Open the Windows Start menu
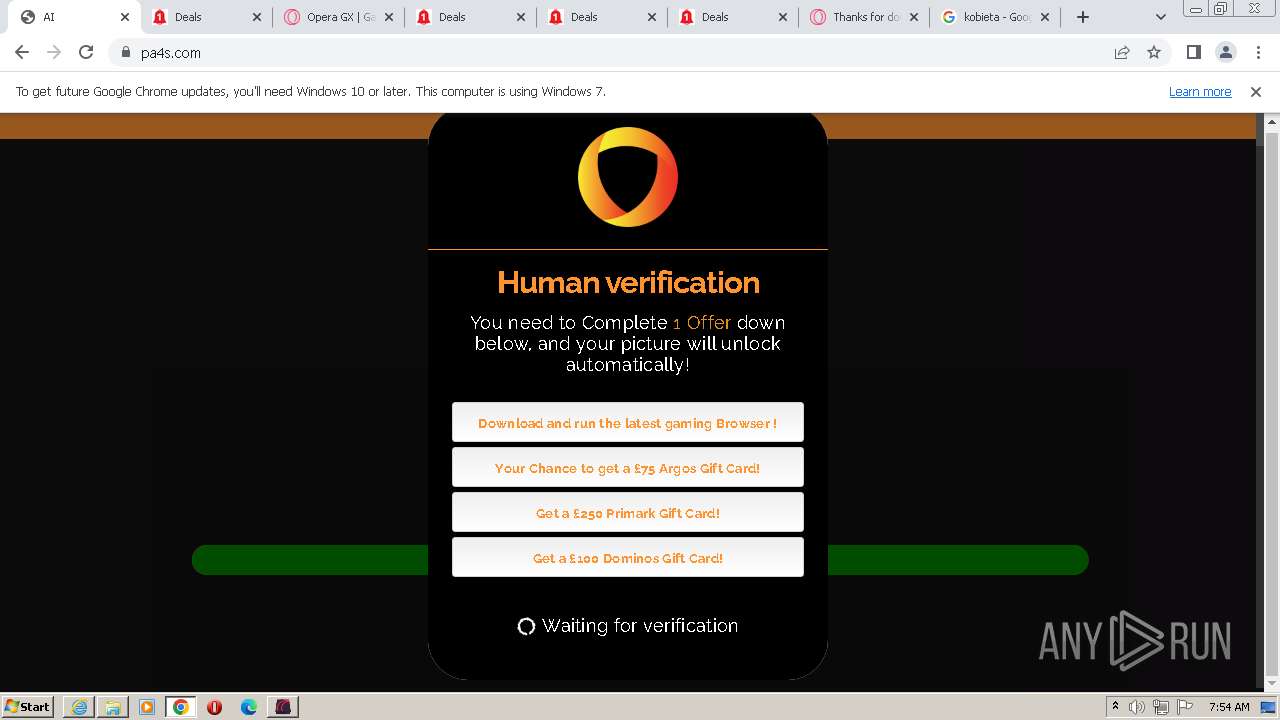 coord(27,706)
